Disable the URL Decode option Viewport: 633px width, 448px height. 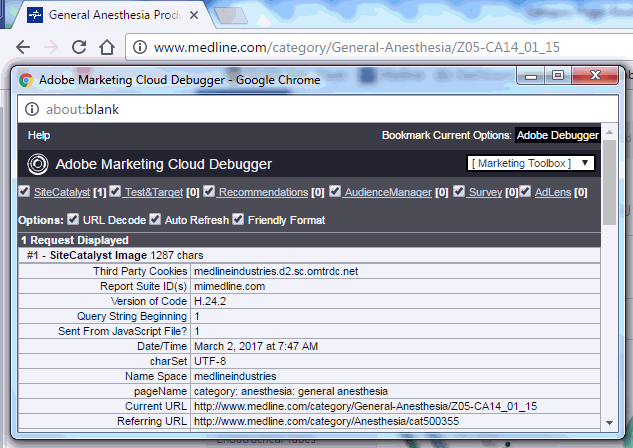click(x=73, y=219)
